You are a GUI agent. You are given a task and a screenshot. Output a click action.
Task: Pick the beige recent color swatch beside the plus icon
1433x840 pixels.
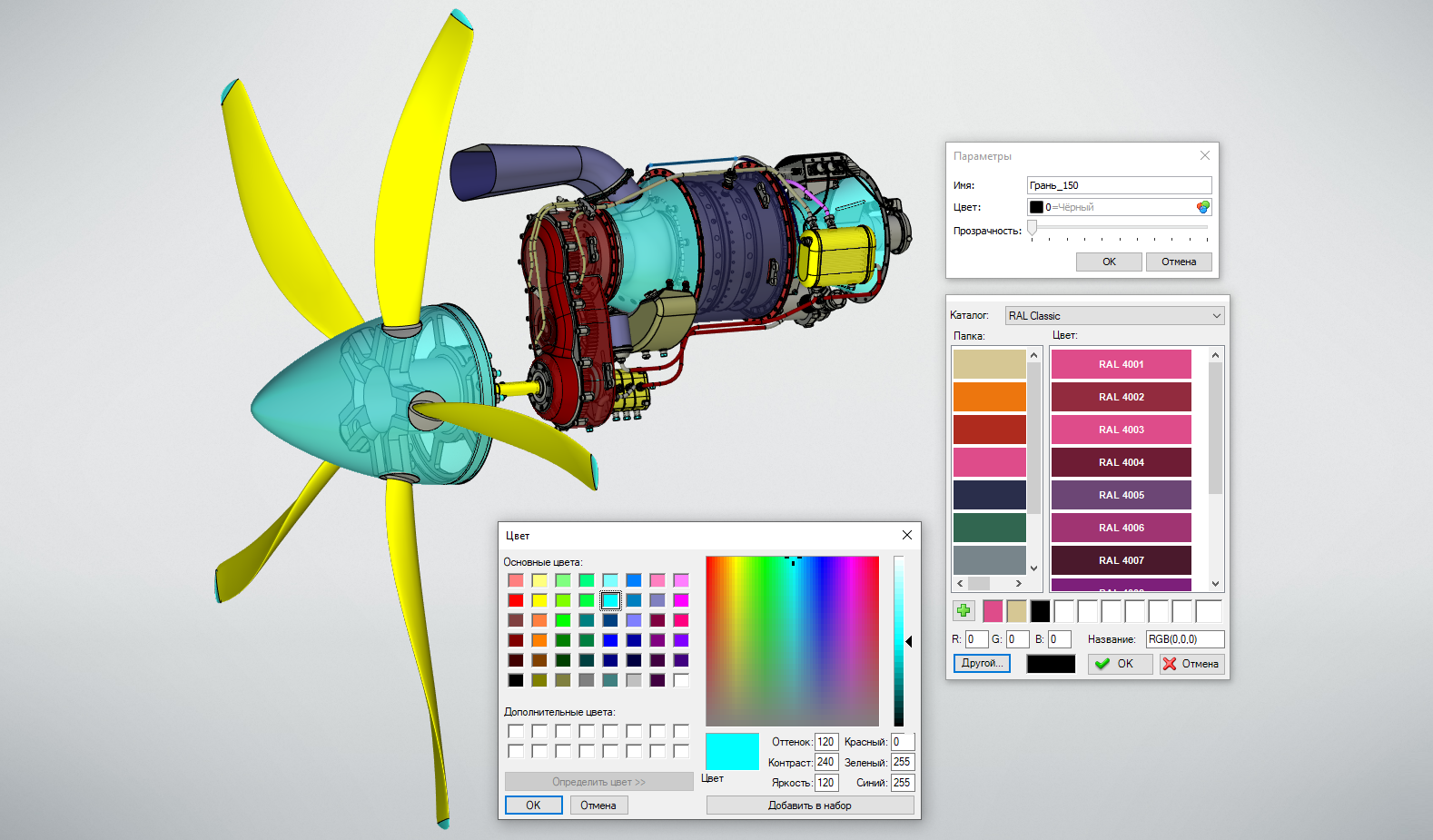pyautogui.click(x=1016, y=611)
